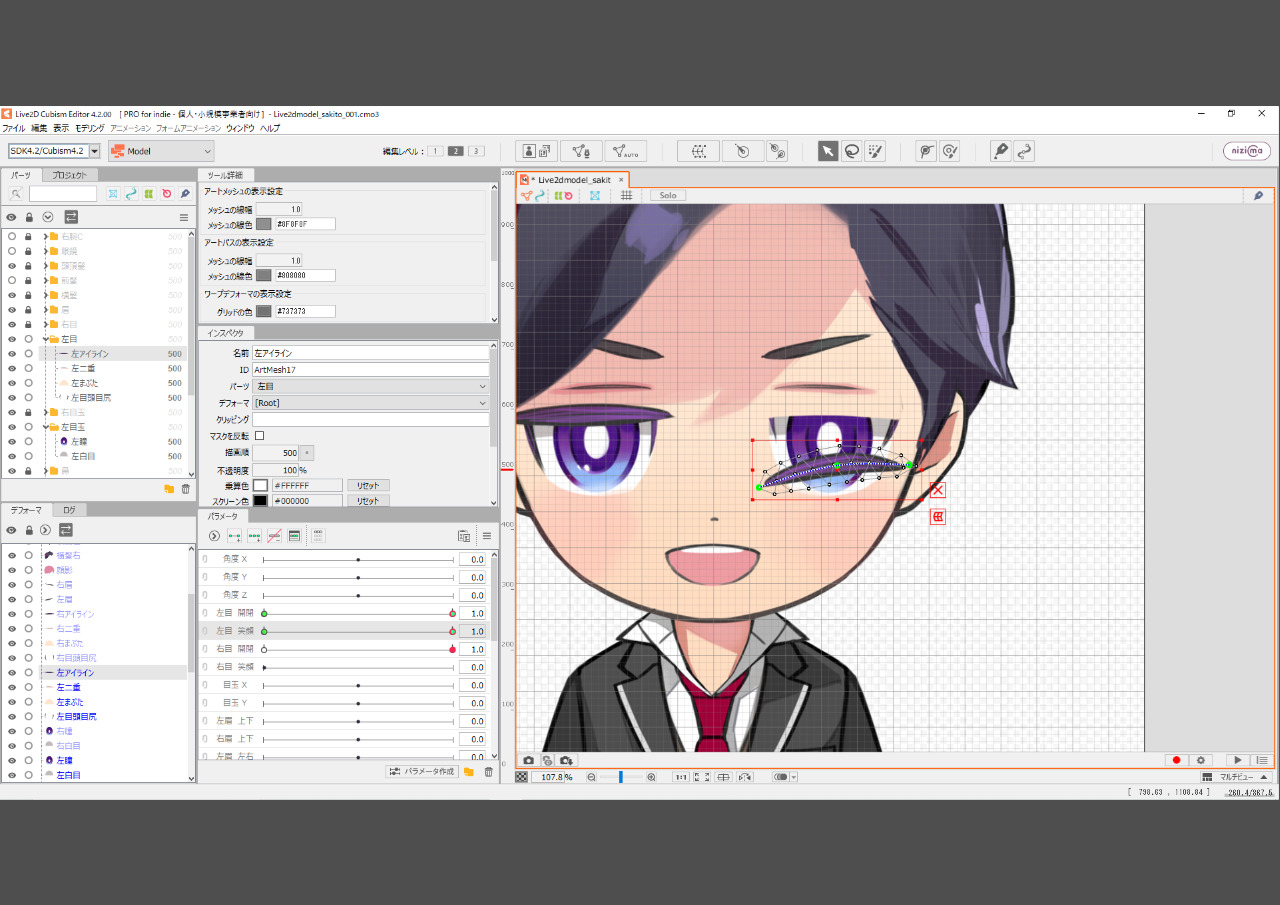The image size is (1280, 905).
Task: Select the Art path pen tool
Action: 1000,151
